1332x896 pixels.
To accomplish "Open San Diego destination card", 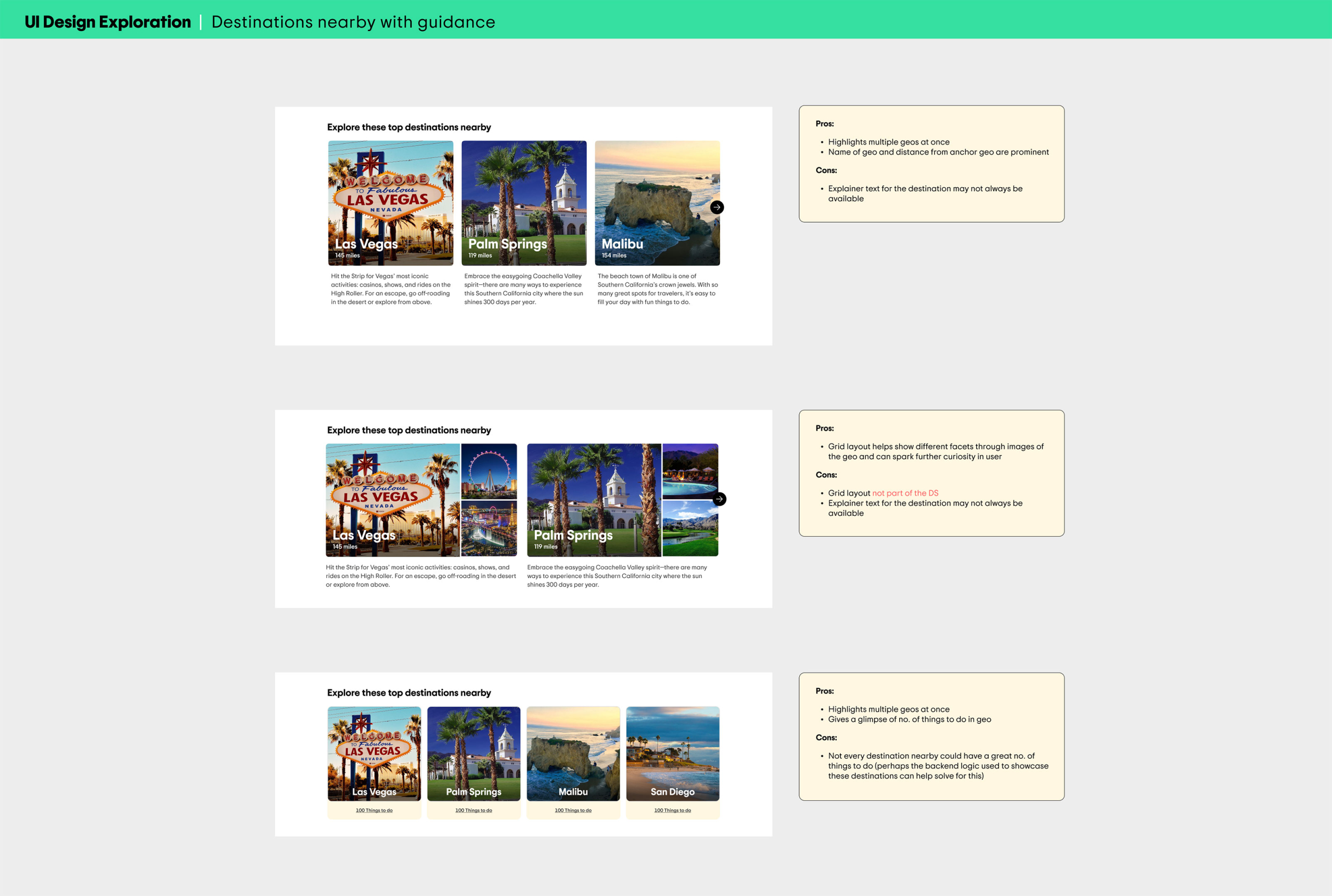I will (672, 753).
